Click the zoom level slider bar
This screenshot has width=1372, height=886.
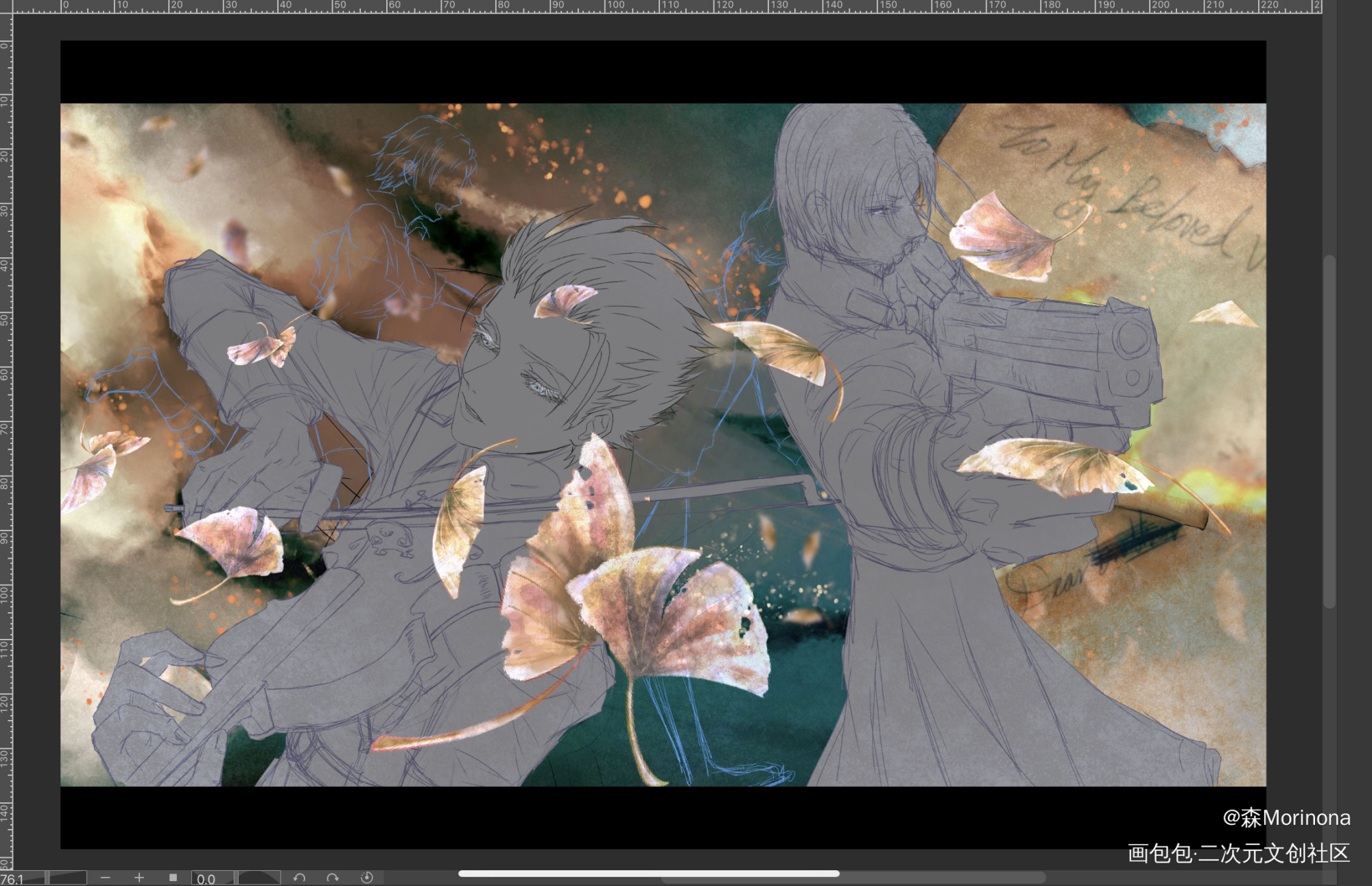[66, 878]
